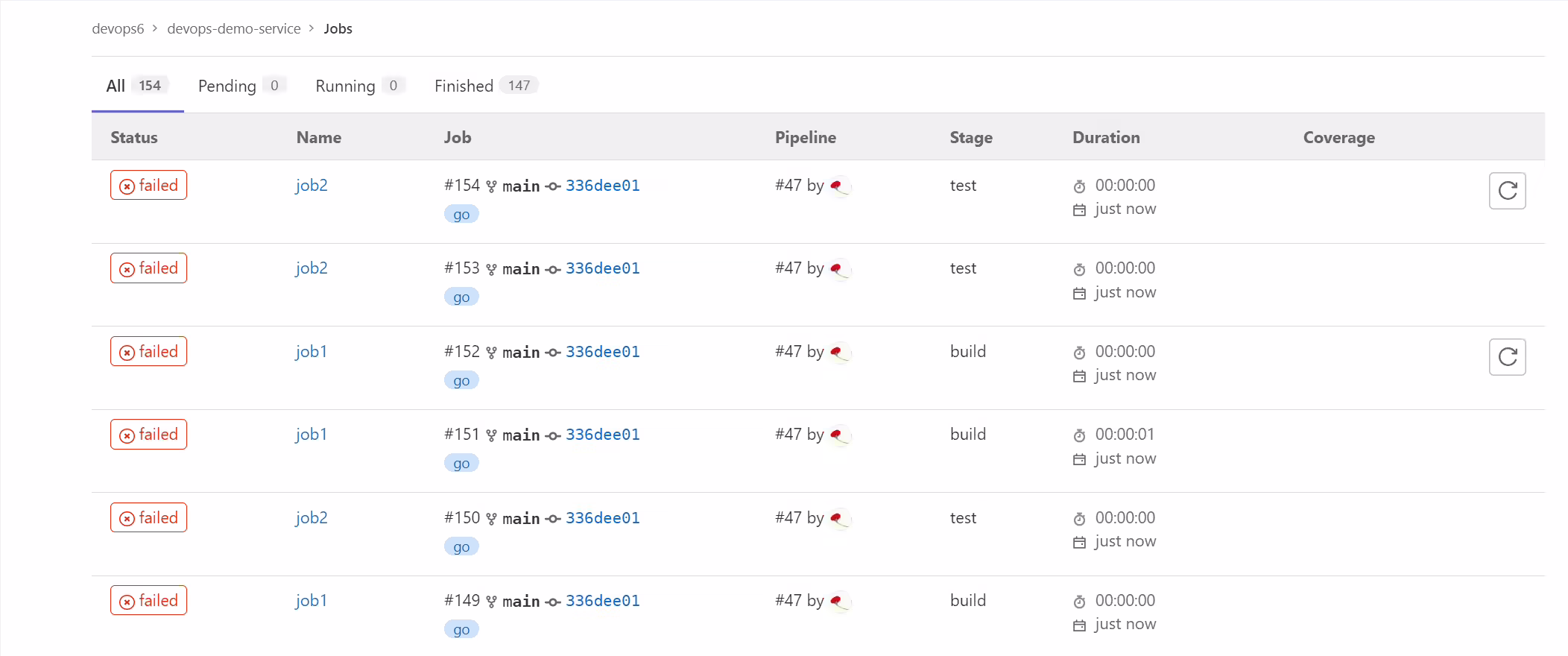Click the user avatar in job #150 row
1568x656 pixels.
840,518
